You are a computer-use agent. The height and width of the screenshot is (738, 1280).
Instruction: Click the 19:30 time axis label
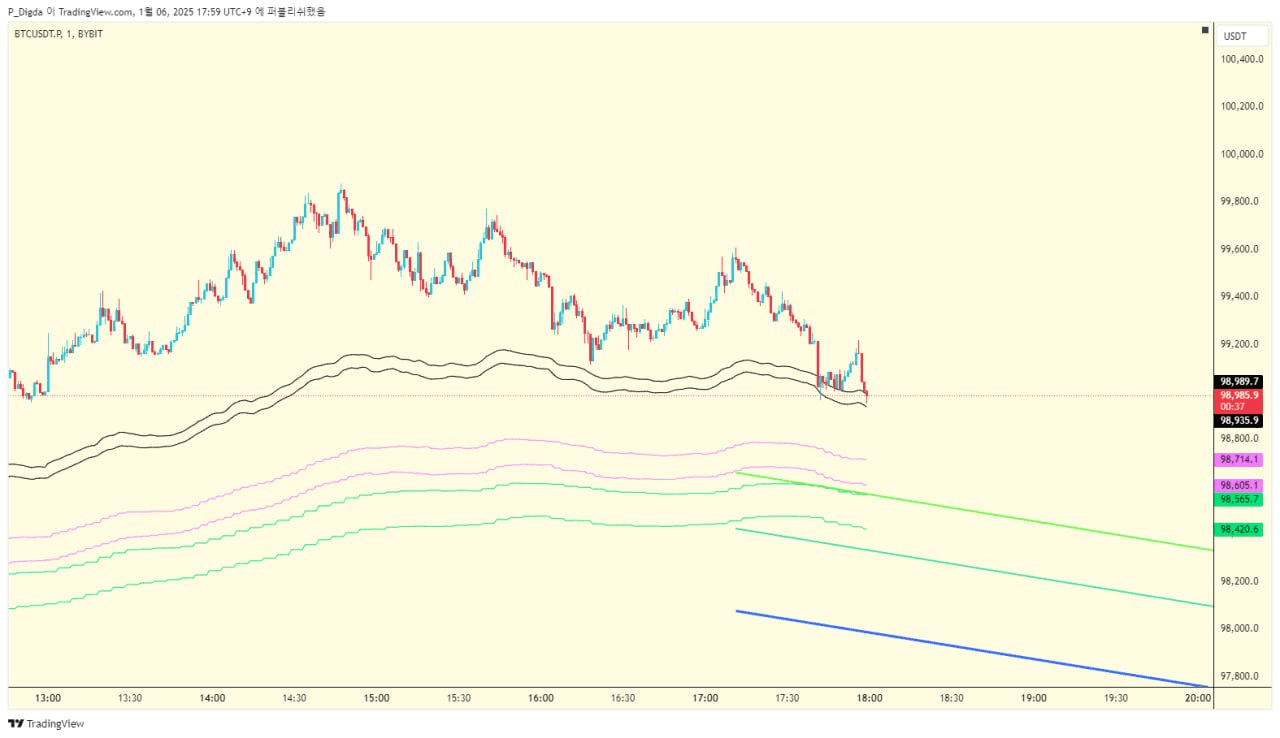coord(1116,698)
